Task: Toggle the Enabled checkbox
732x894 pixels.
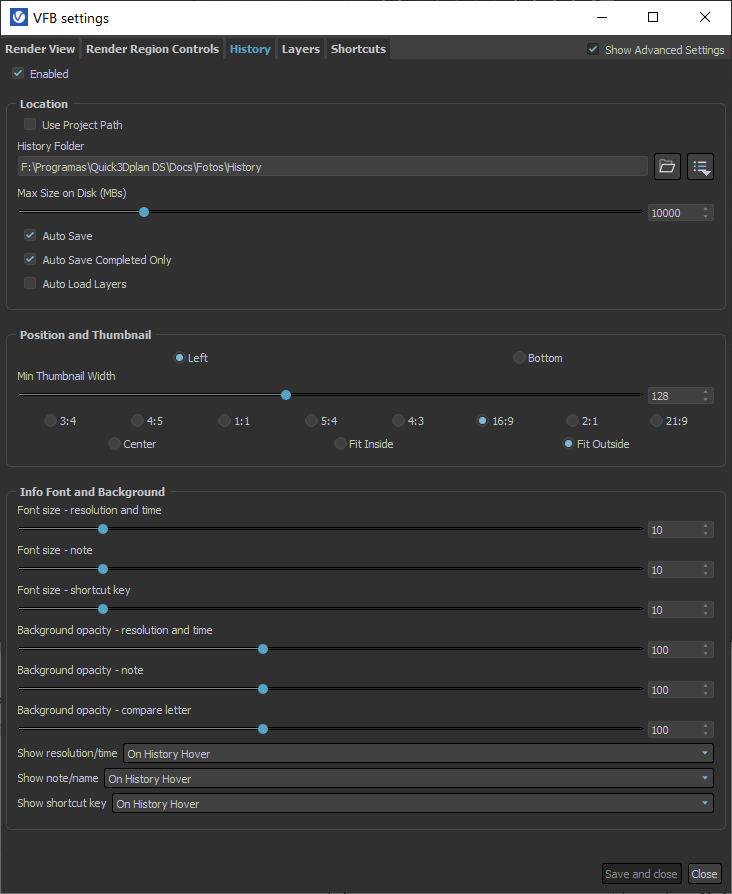Action: [x=18, y=74]
